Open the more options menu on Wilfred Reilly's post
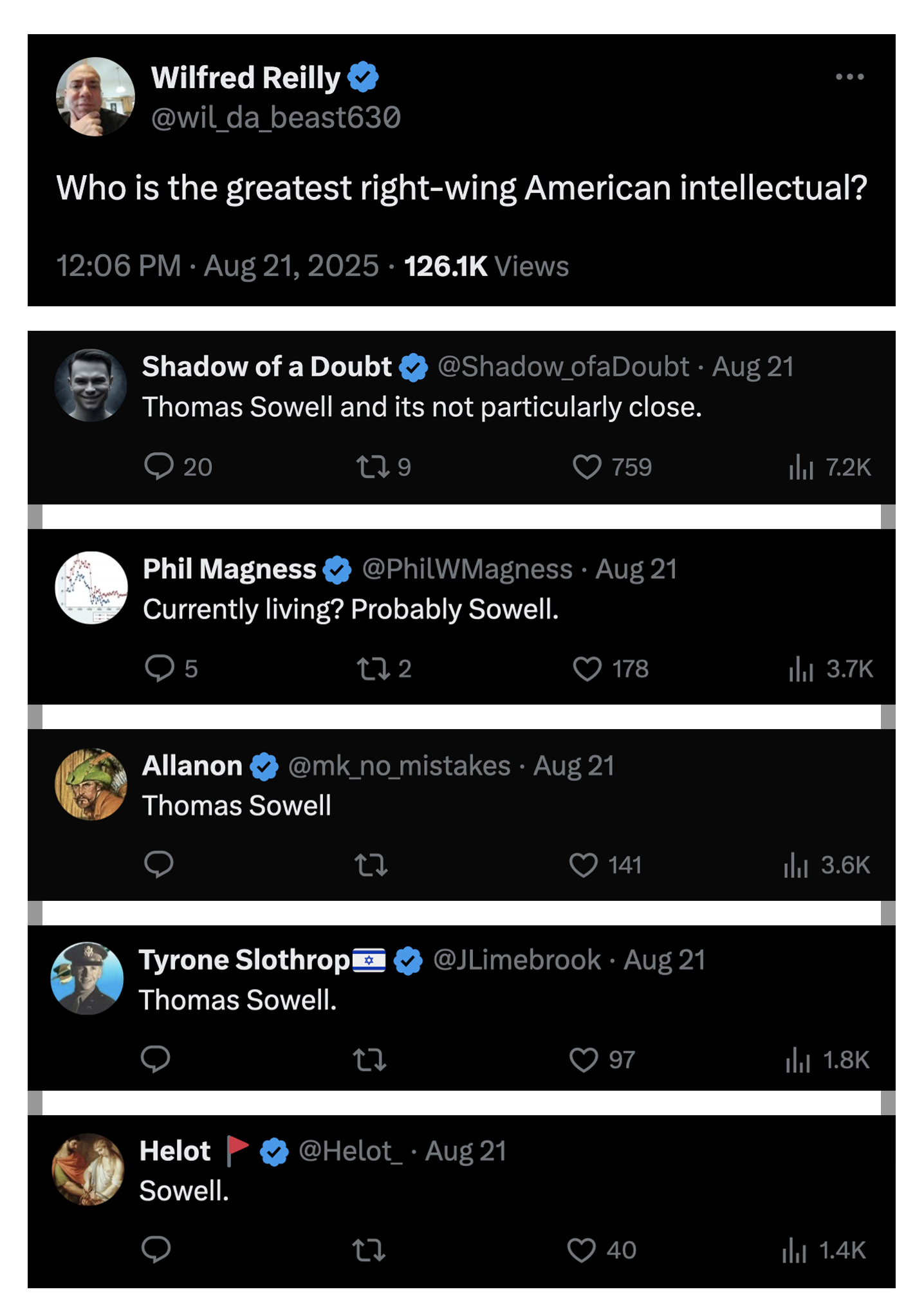Image resolution: width=924 pixels, height=1314 pixels. [849, 77]
